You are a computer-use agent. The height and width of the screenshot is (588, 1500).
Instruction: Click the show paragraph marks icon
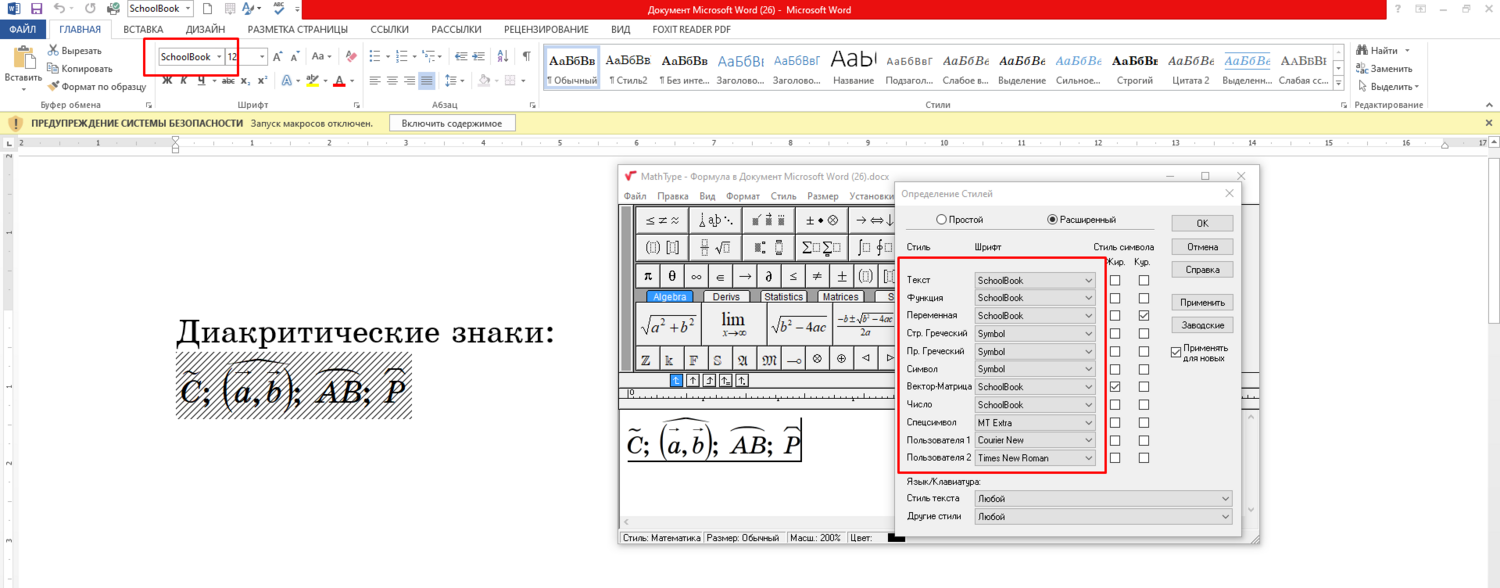(x=526, y=57)
